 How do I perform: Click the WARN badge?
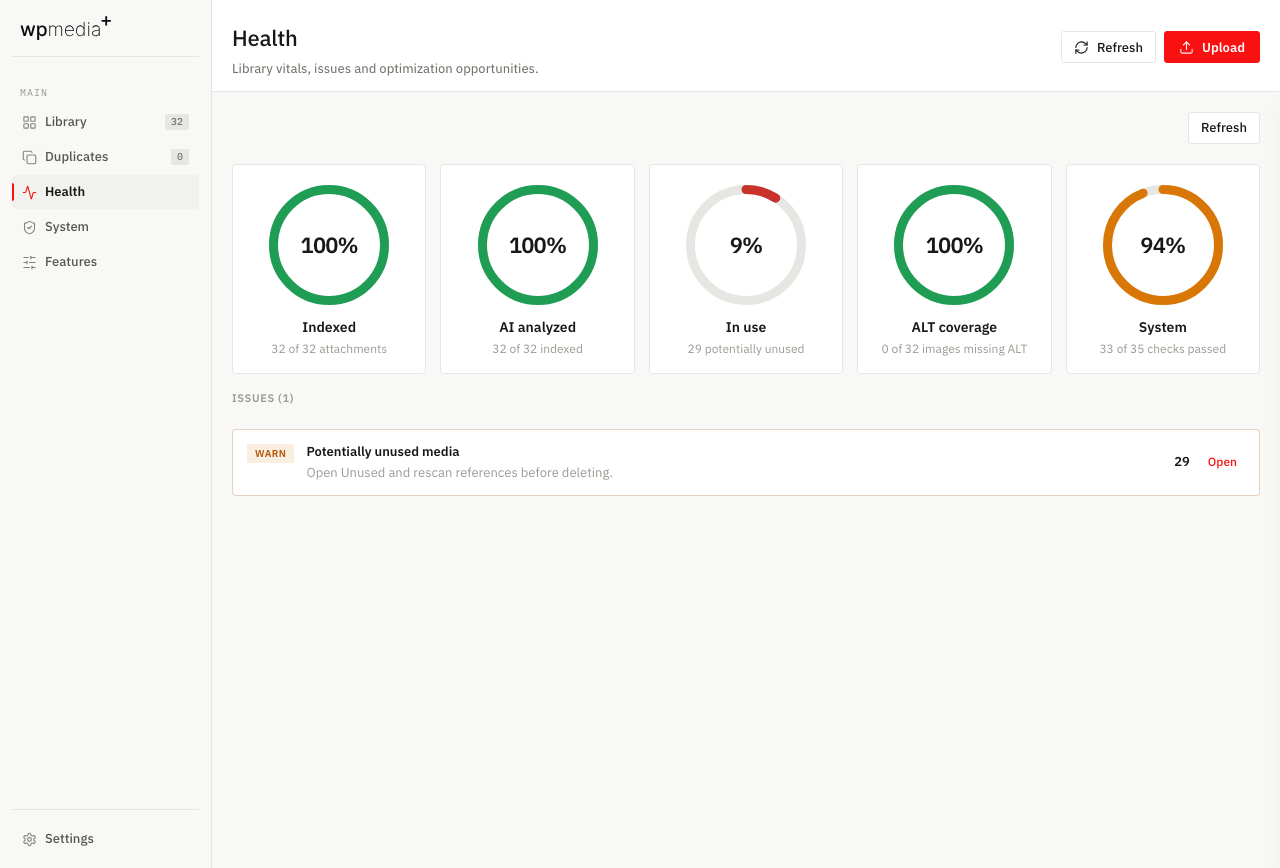tap(270, 454)
